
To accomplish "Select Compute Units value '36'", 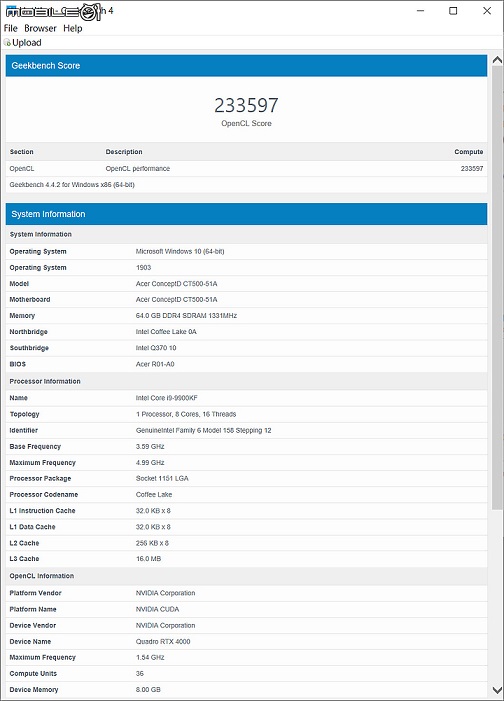I will click(140, 673).
